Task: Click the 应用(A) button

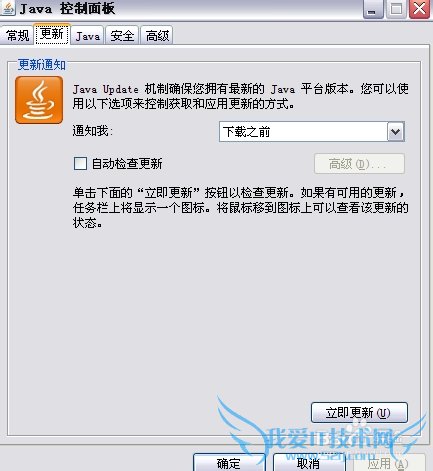Action: [389, 463]
